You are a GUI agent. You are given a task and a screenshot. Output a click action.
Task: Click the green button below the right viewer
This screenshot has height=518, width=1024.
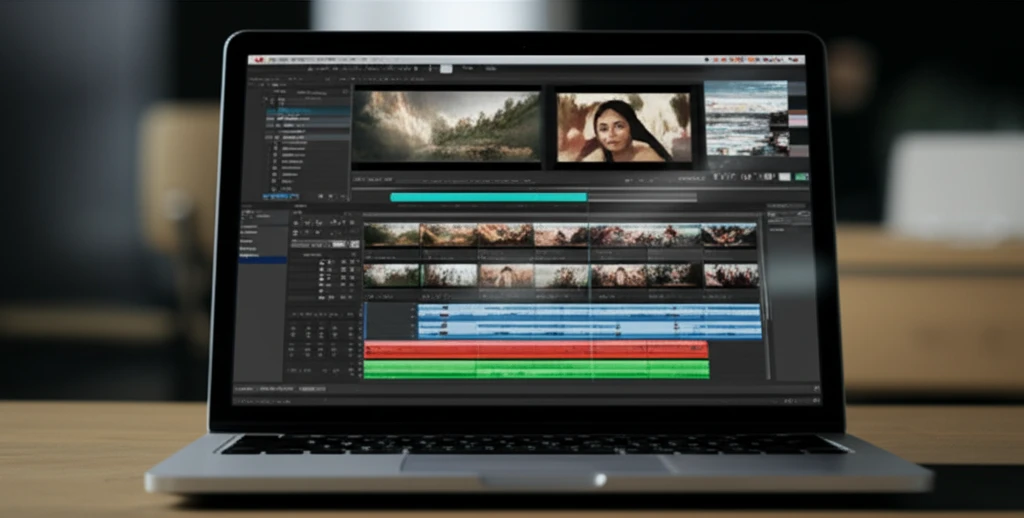[801, 177]
